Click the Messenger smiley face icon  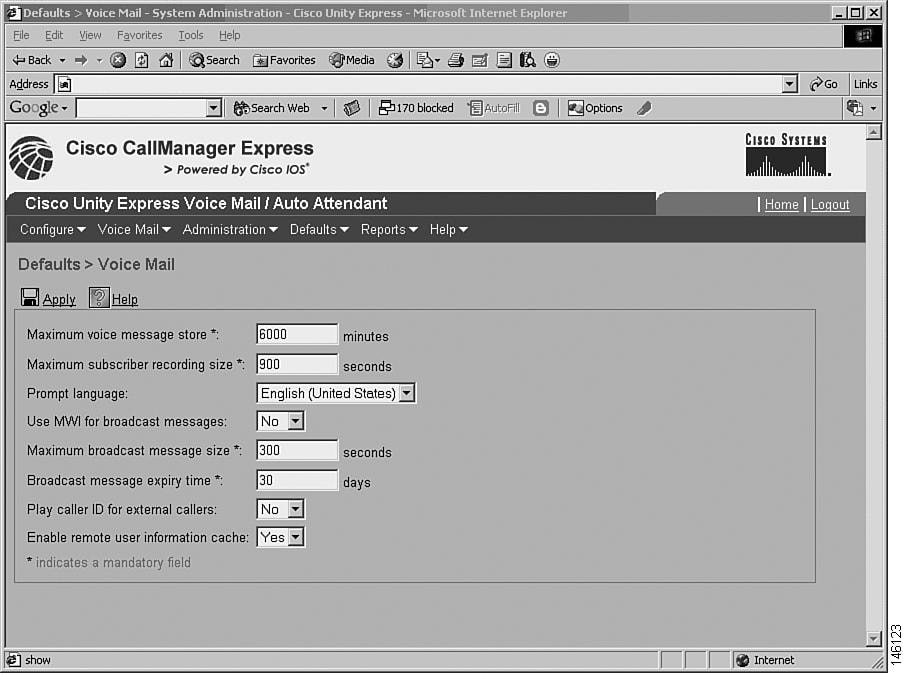point(552,60)
